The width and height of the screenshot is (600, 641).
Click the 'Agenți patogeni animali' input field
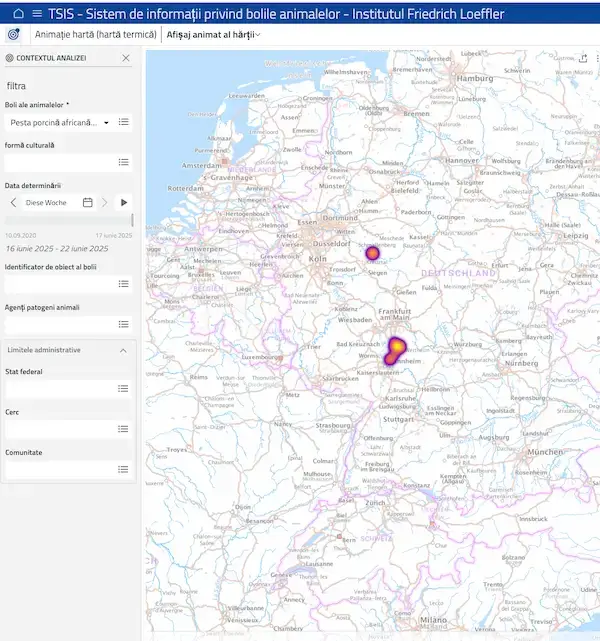click(x=60, y=325)
